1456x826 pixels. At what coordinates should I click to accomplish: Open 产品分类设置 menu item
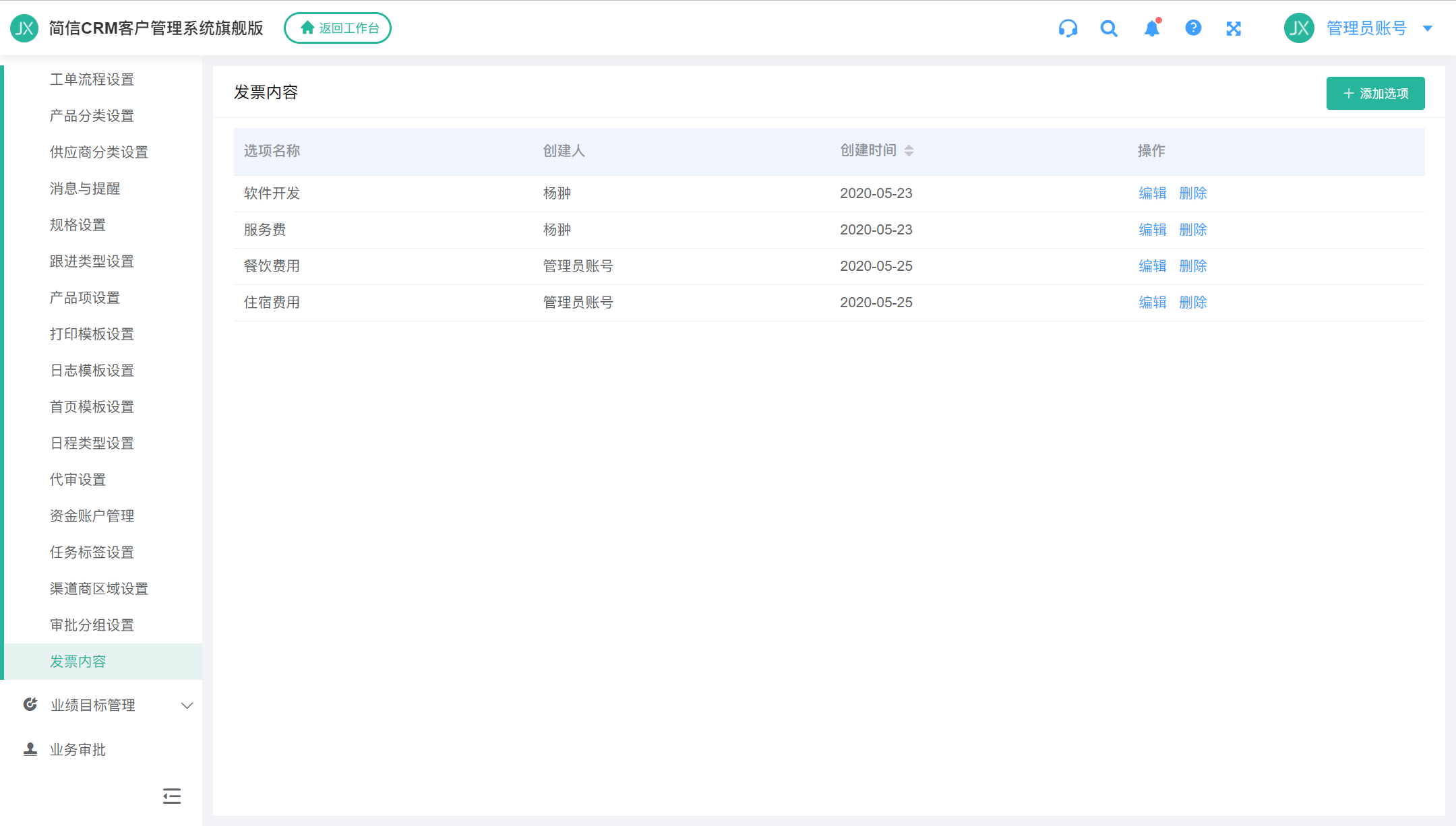point(103,116)
